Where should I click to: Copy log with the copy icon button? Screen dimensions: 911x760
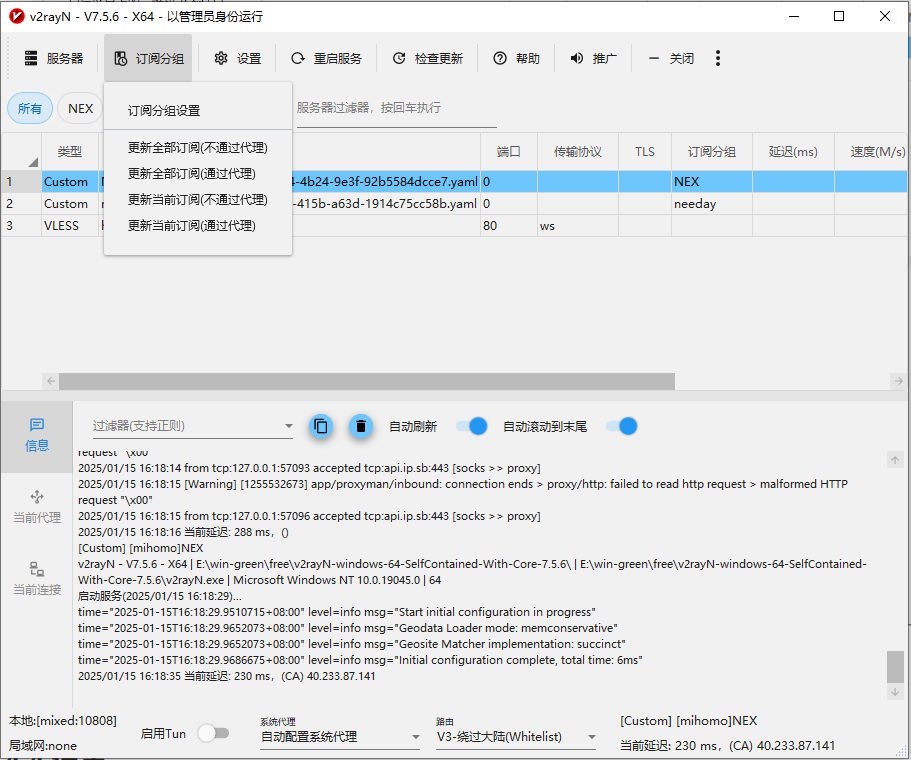click(x=320, y=426)
